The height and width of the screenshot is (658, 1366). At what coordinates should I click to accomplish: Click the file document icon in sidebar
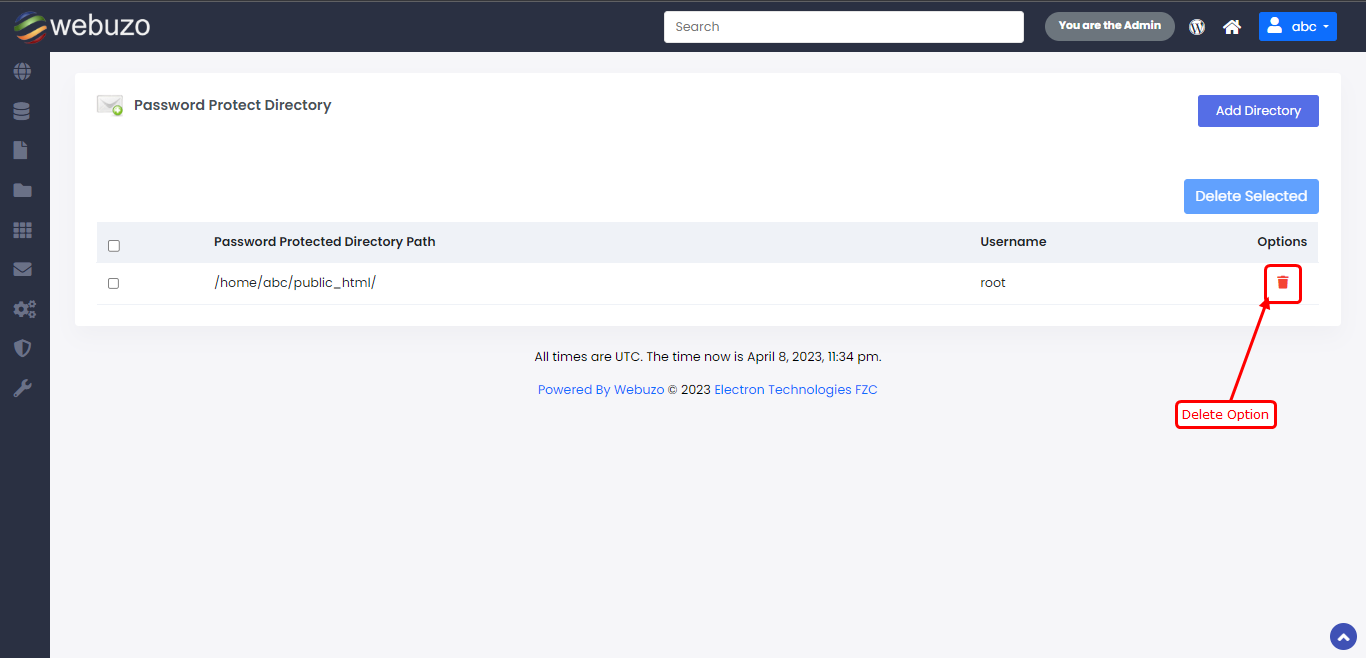[21, 151]
